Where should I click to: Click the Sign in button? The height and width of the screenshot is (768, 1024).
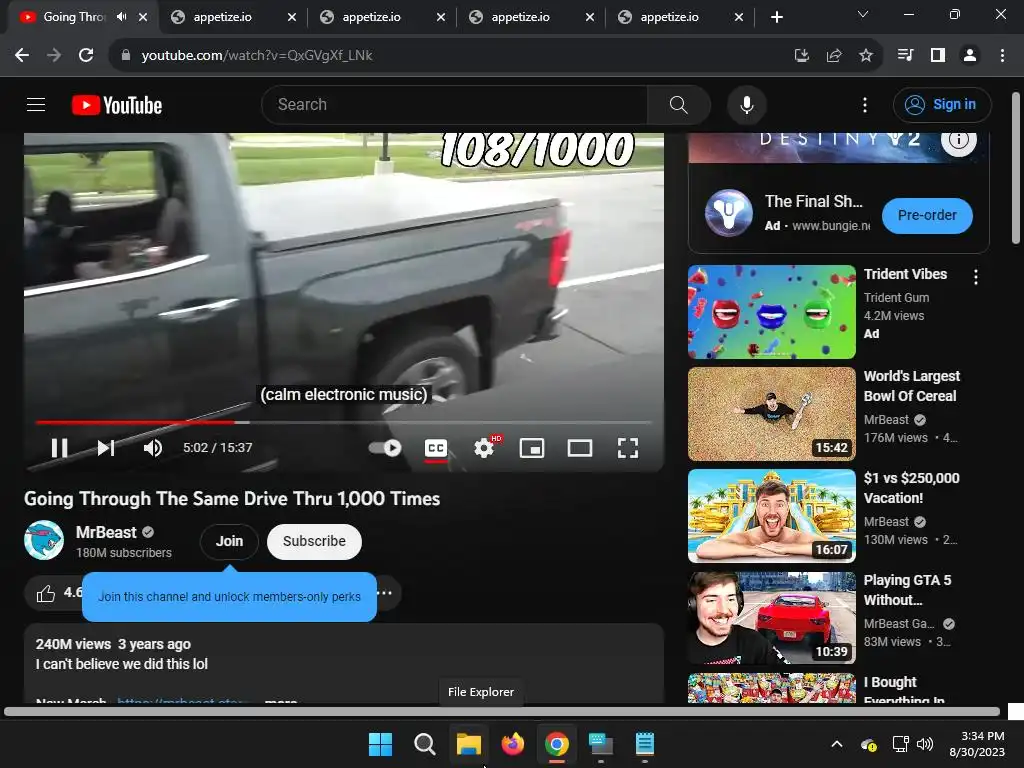click(942, 104)
